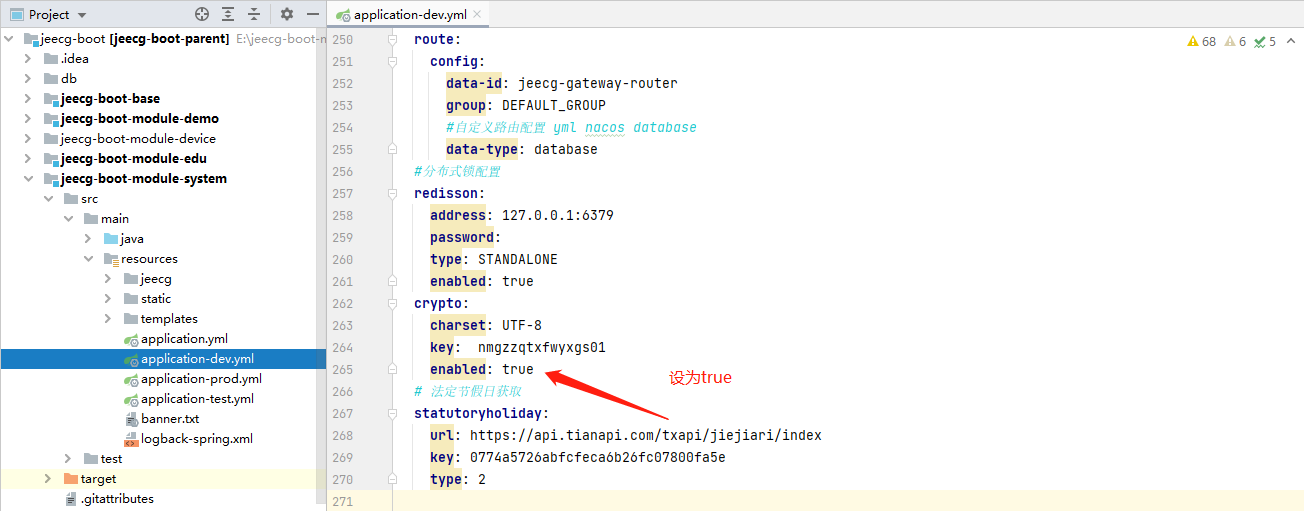This screenshot has width=1304, height=511.
Task: Click fold end marker at line 270
Action: (393, 479)
